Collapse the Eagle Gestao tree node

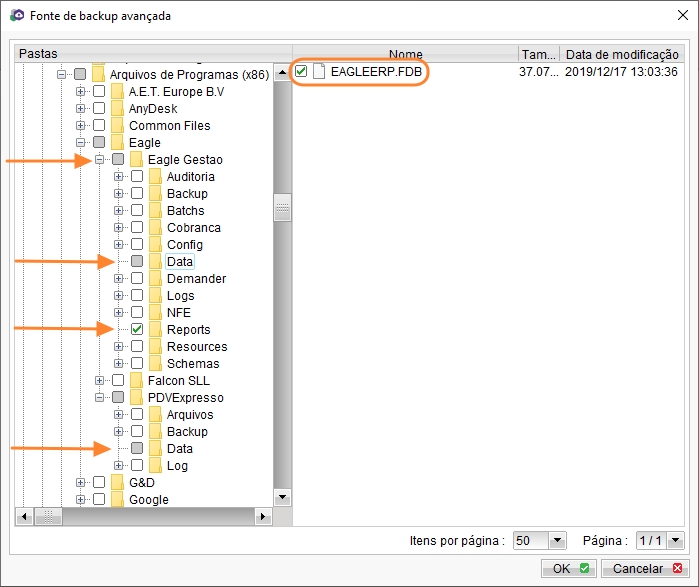[x=99, y=159]
